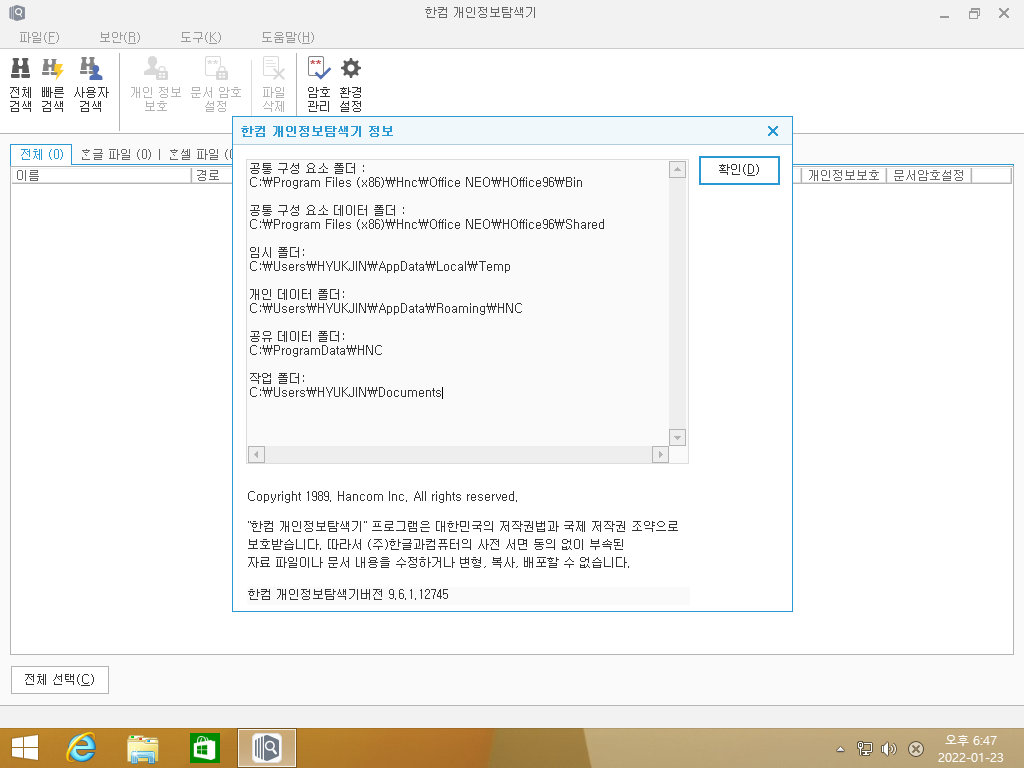
Task: Close the 정보 dialog with X
Action: tap(773, 131)
